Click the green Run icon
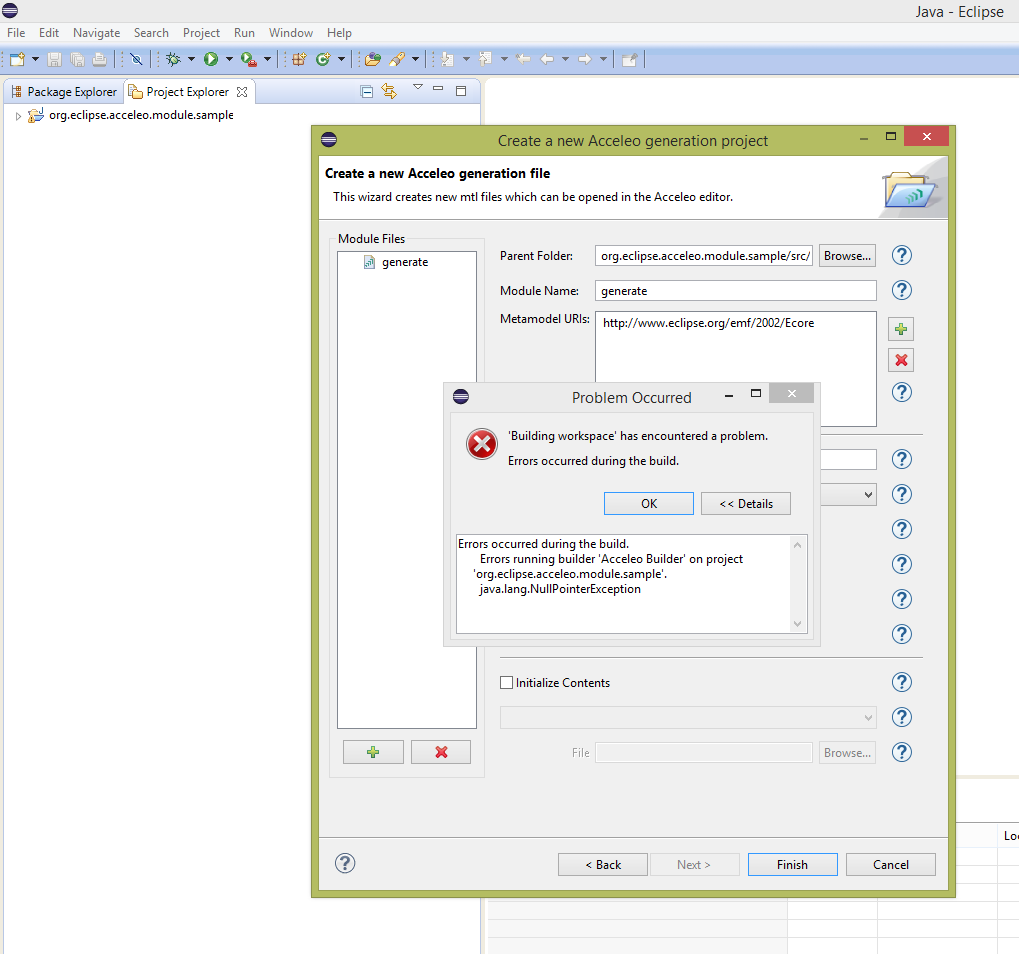 (211, 59)
